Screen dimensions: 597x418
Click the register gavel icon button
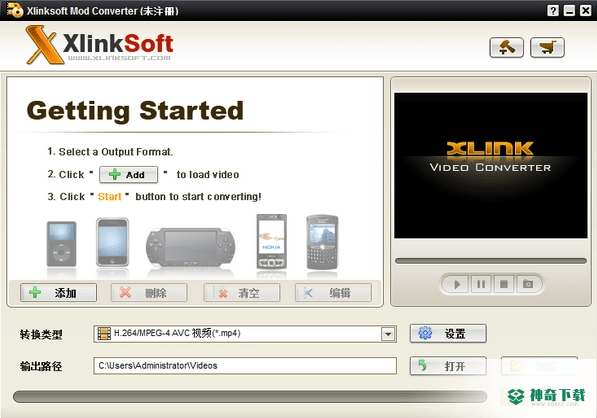(x=506, y=48)
